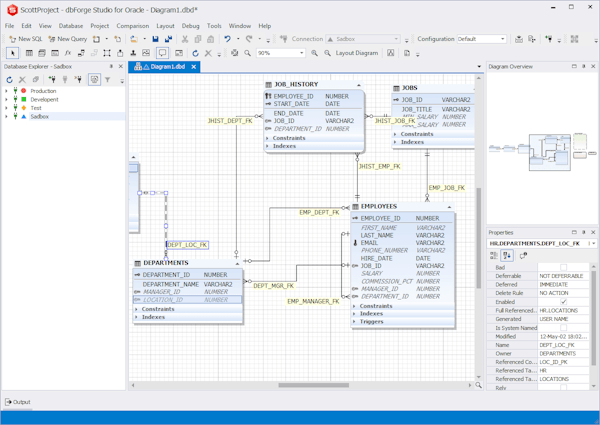Screen dimensions: 600x425
Task: Expand the Production connection node
Action: click(6, 91)
